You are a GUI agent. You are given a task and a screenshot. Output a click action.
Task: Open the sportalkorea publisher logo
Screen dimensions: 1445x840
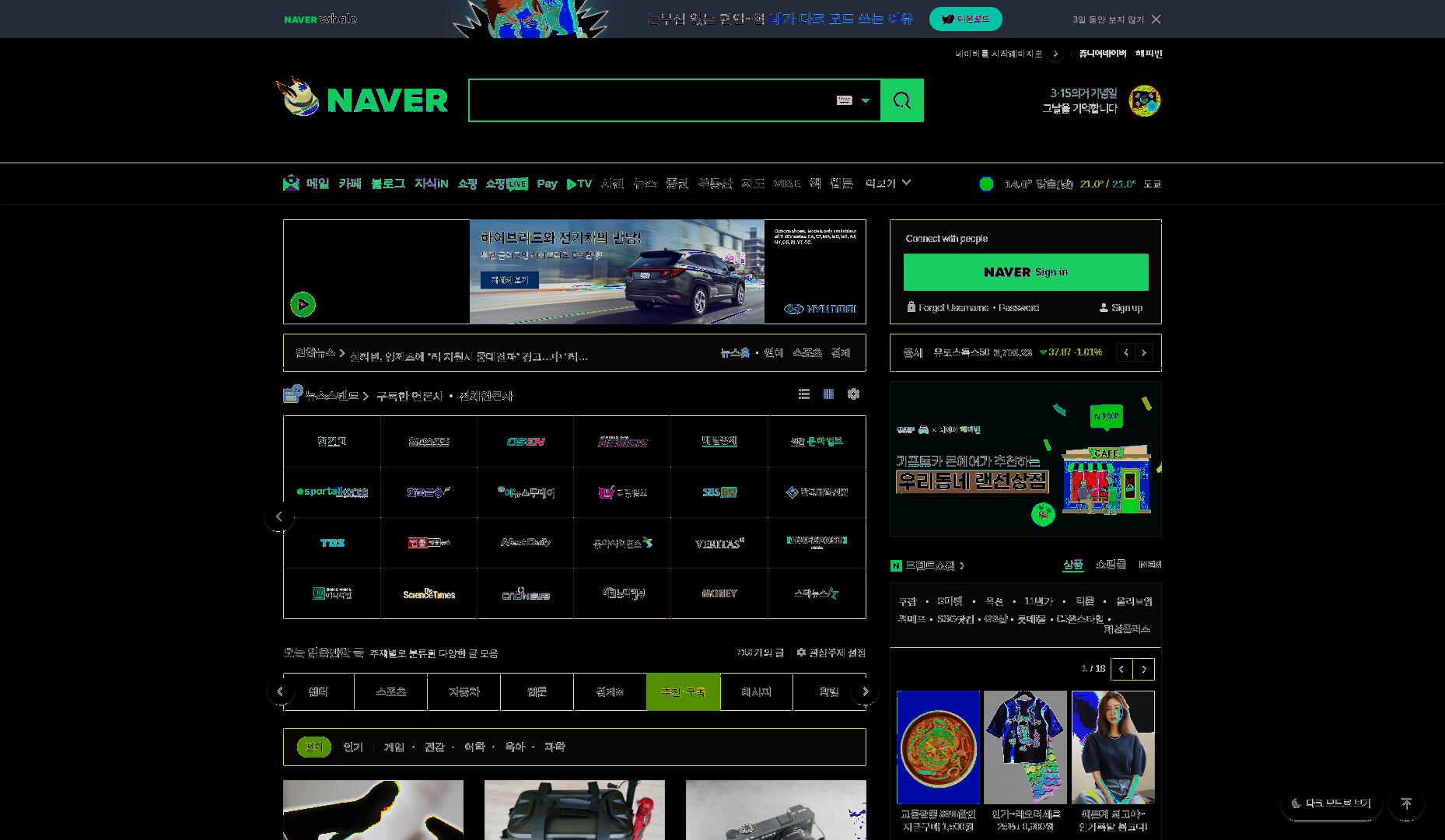pos(332,492)
